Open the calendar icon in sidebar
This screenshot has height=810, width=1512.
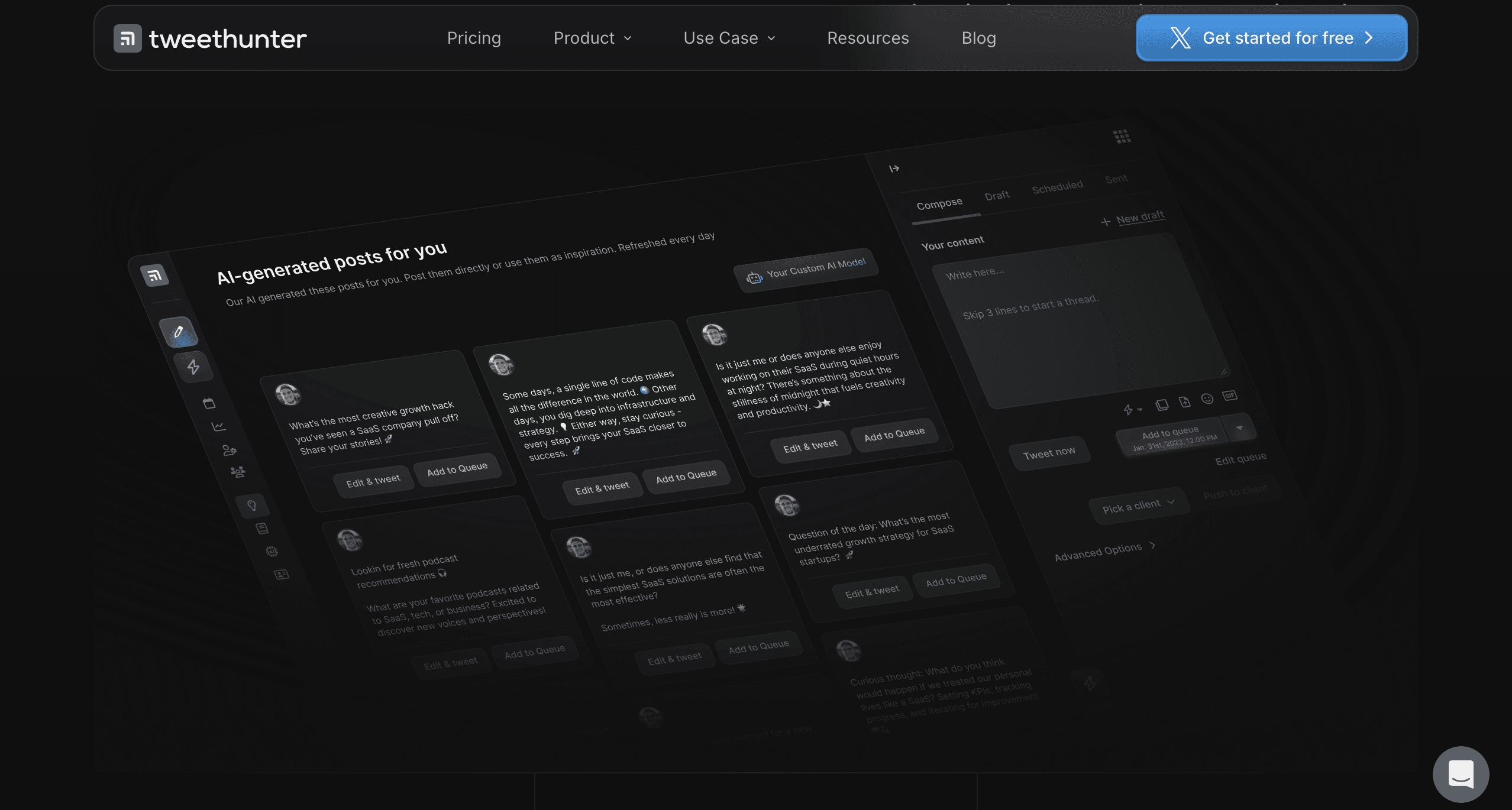click(x=209, y=403)
